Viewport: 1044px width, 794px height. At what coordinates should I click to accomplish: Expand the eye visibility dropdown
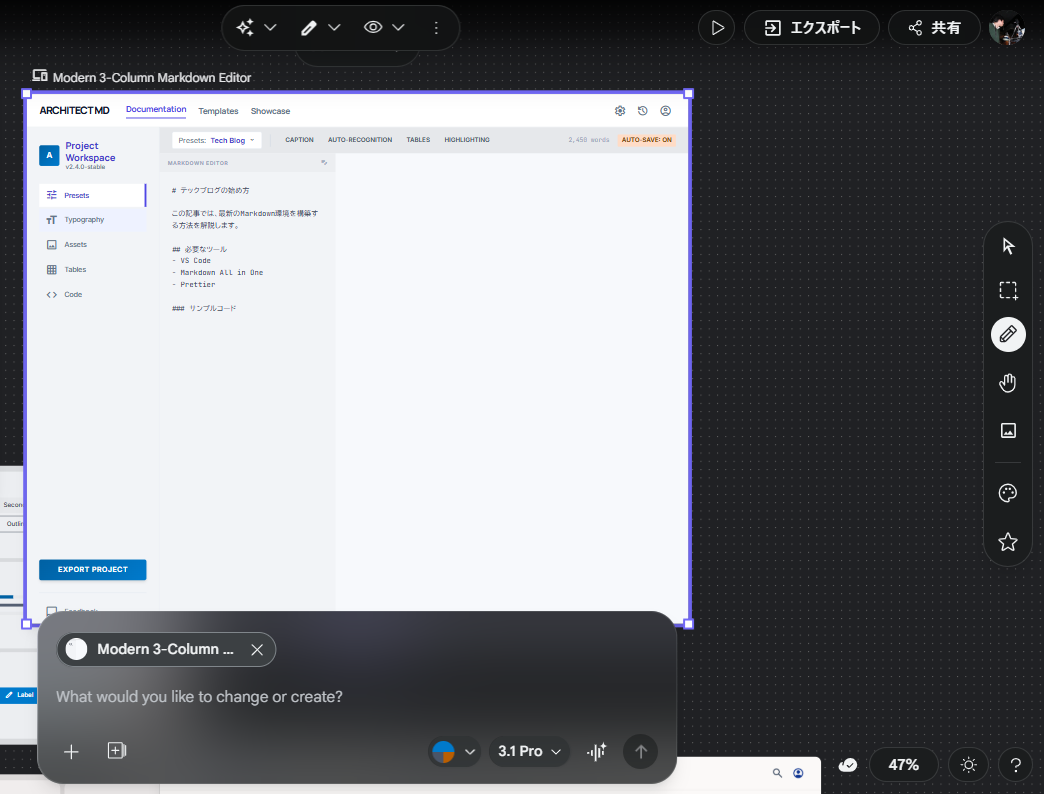click(x=385, y=27)
